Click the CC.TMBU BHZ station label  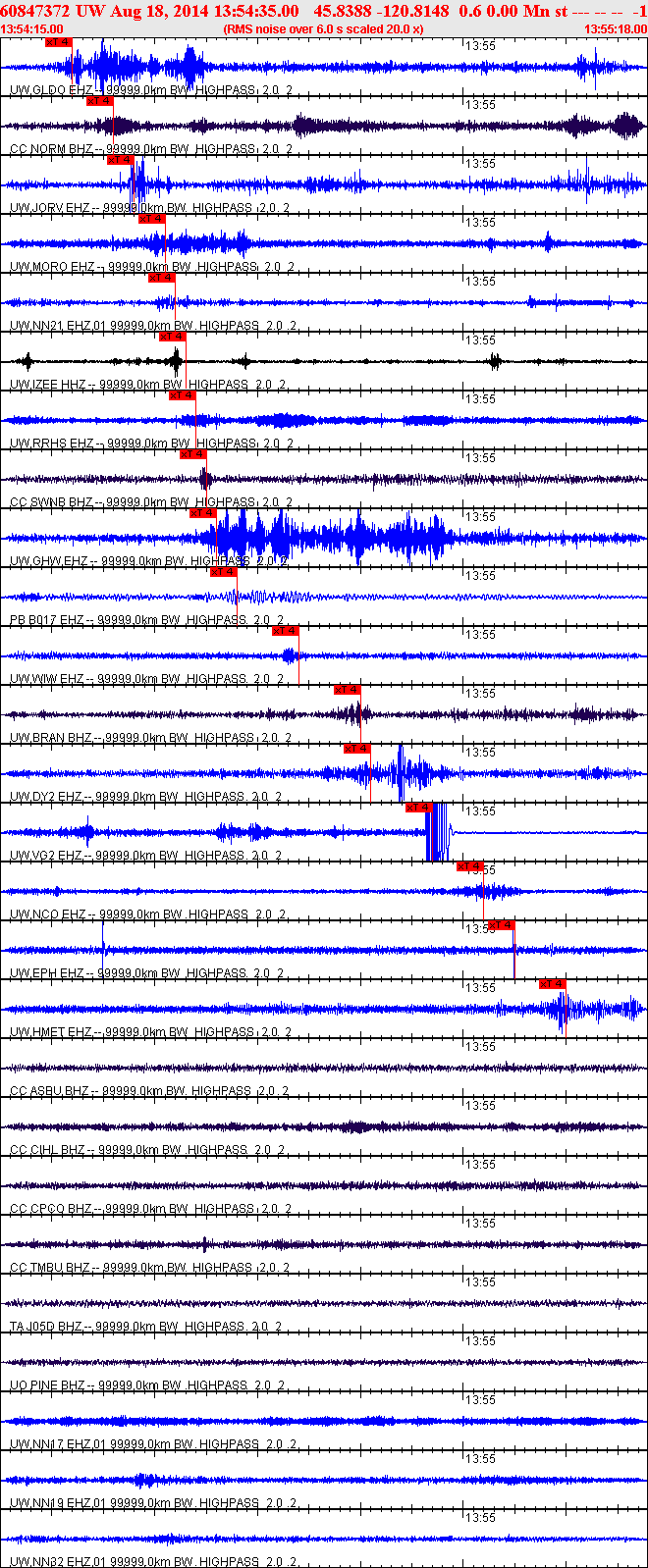coord(149,1268)
